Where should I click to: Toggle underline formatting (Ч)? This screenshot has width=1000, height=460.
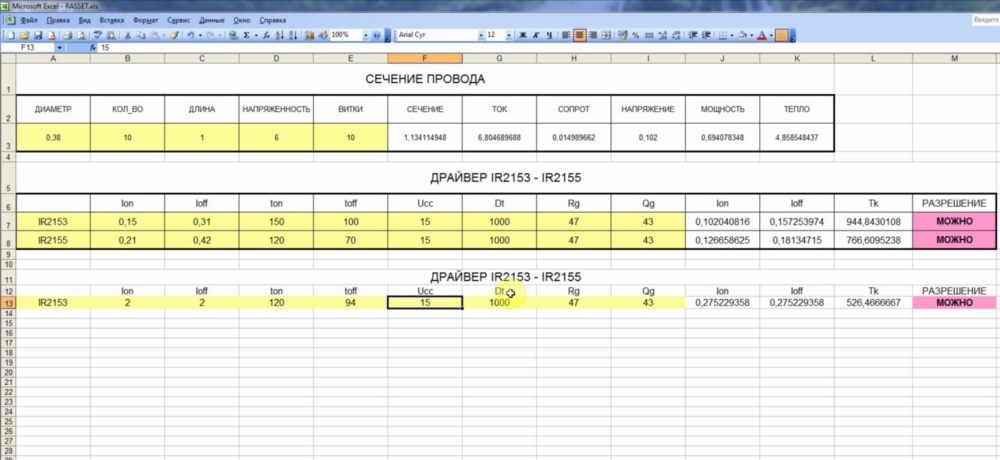pos(550,35)
